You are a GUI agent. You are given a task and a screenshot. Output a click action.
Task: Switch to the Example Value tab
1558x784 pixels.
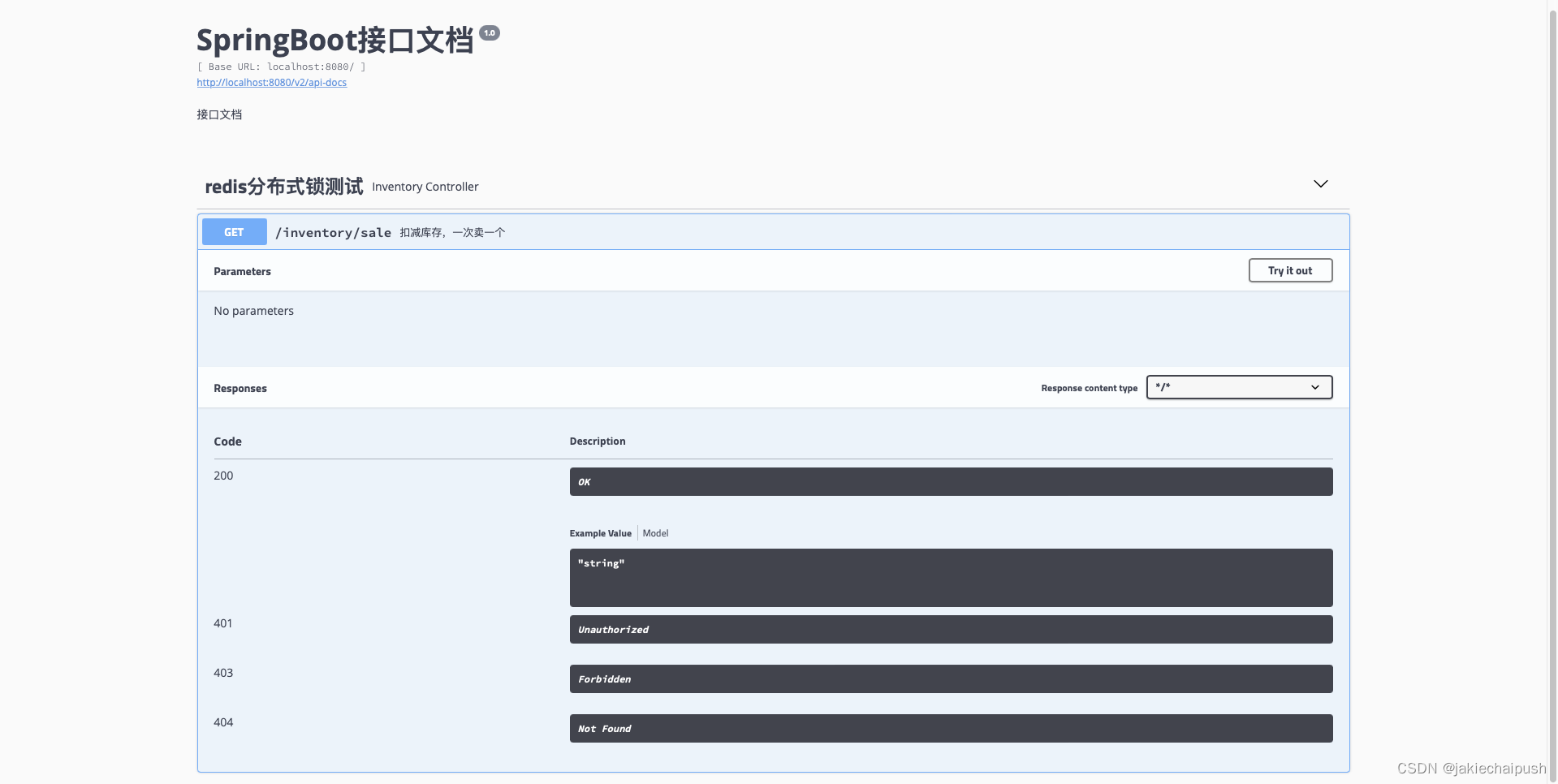(x=600, y=533)
